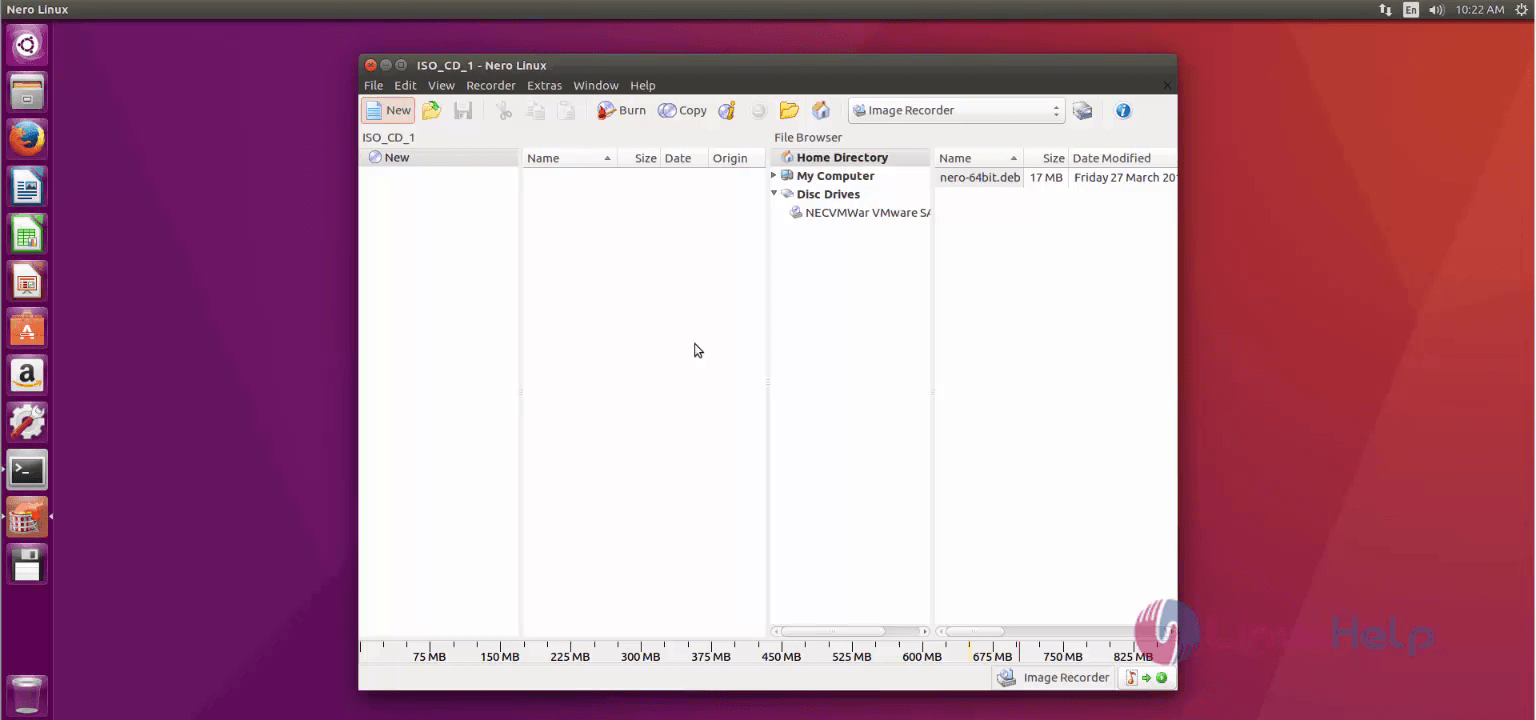Click the Copy documents icon next to scissors

pos(535,110)
